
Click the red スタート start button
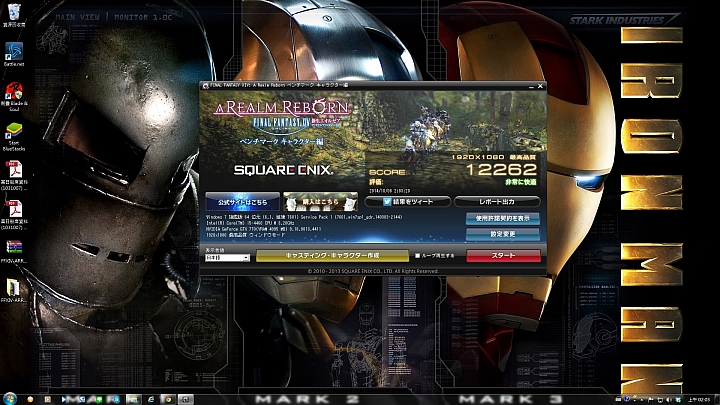coord(503,256)
